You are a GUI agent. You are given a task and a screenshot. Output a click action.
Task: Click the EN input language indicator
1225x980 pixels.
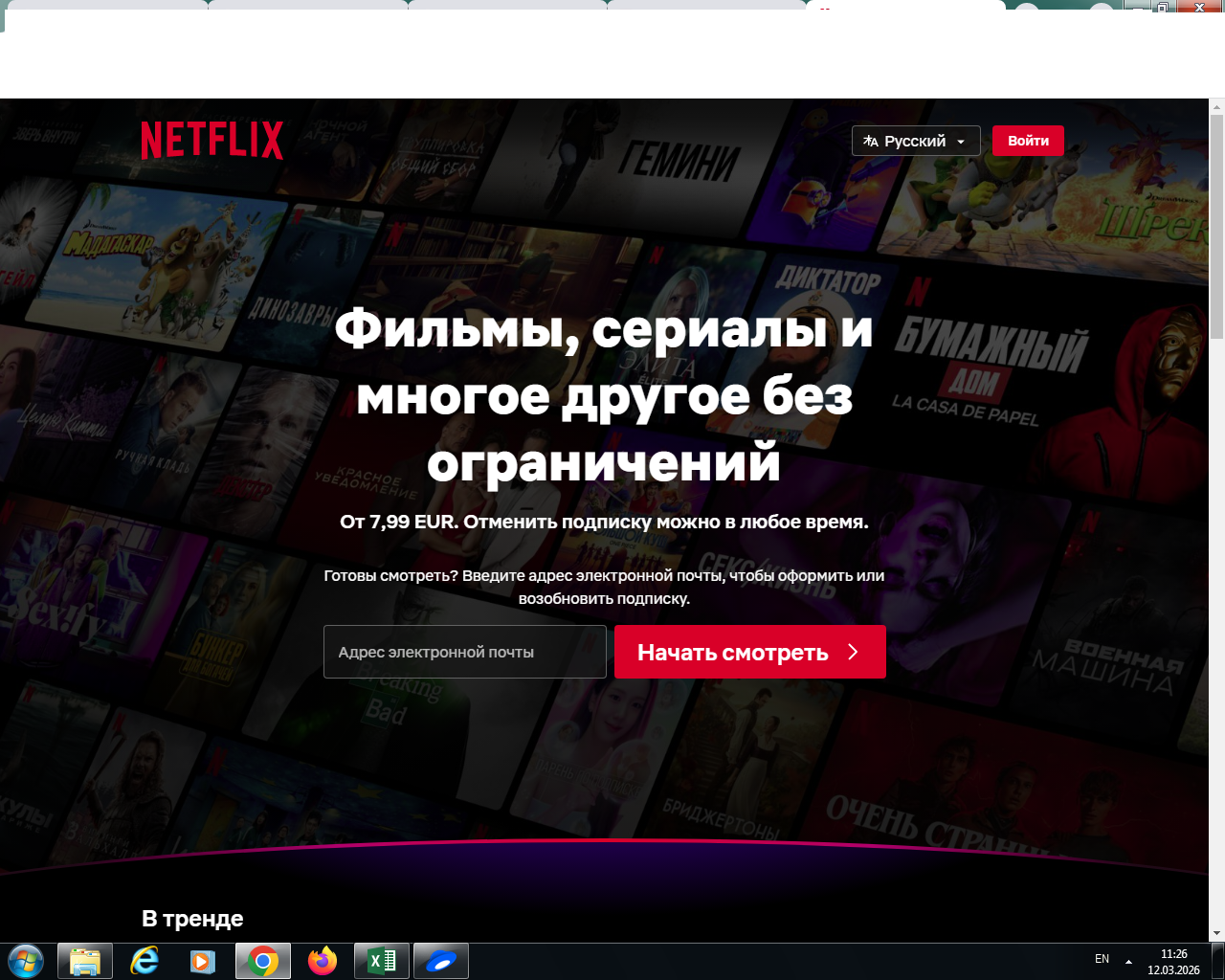(x=1102, y=959)
